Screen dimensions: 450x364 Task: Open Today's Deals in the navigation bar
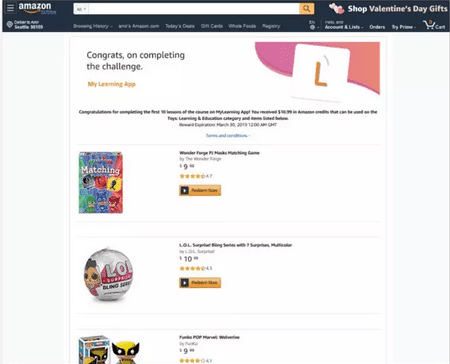point(180,26)
